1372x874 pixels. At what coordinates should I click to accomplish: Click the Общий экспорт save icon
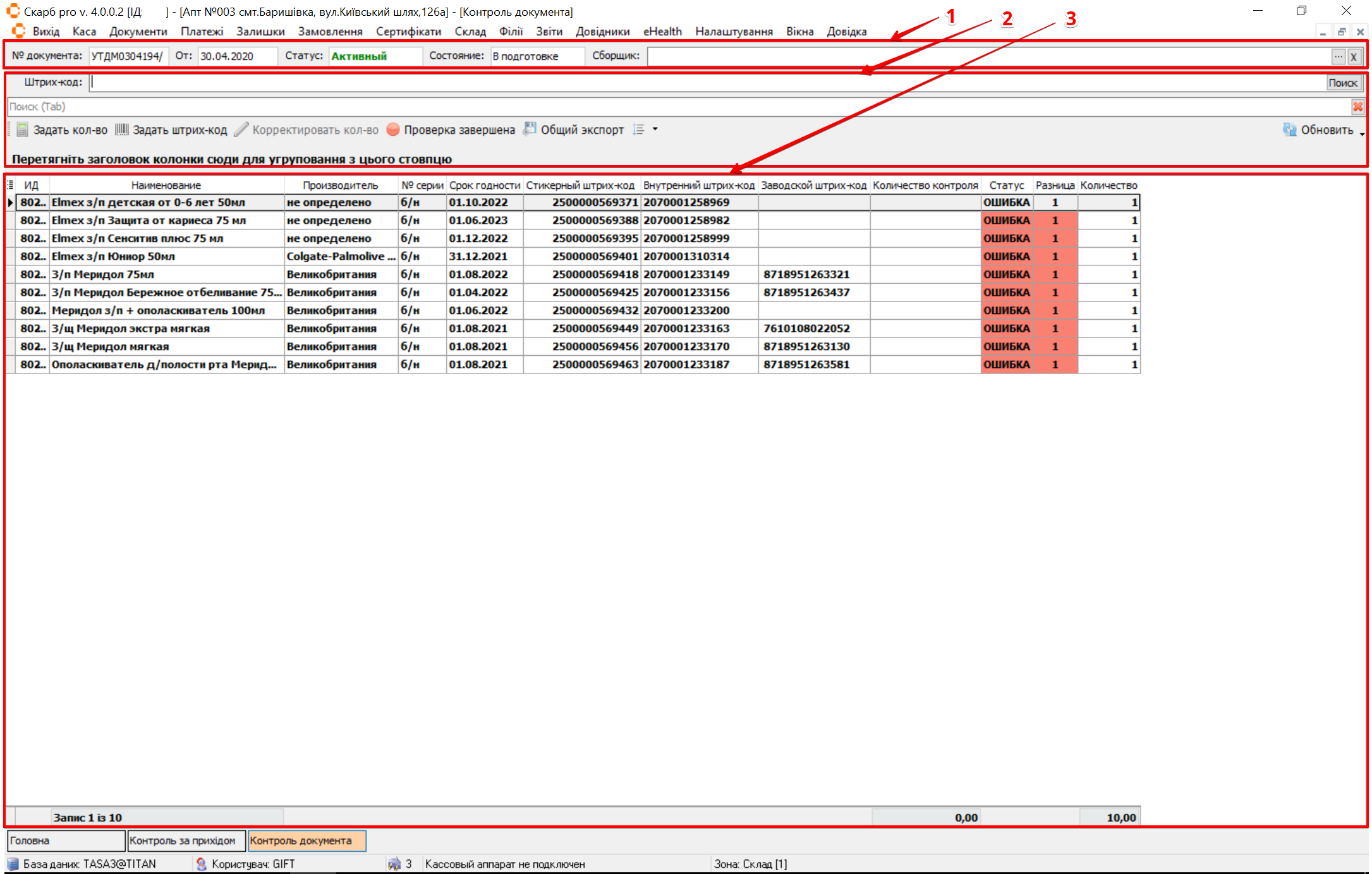point(530,130)
